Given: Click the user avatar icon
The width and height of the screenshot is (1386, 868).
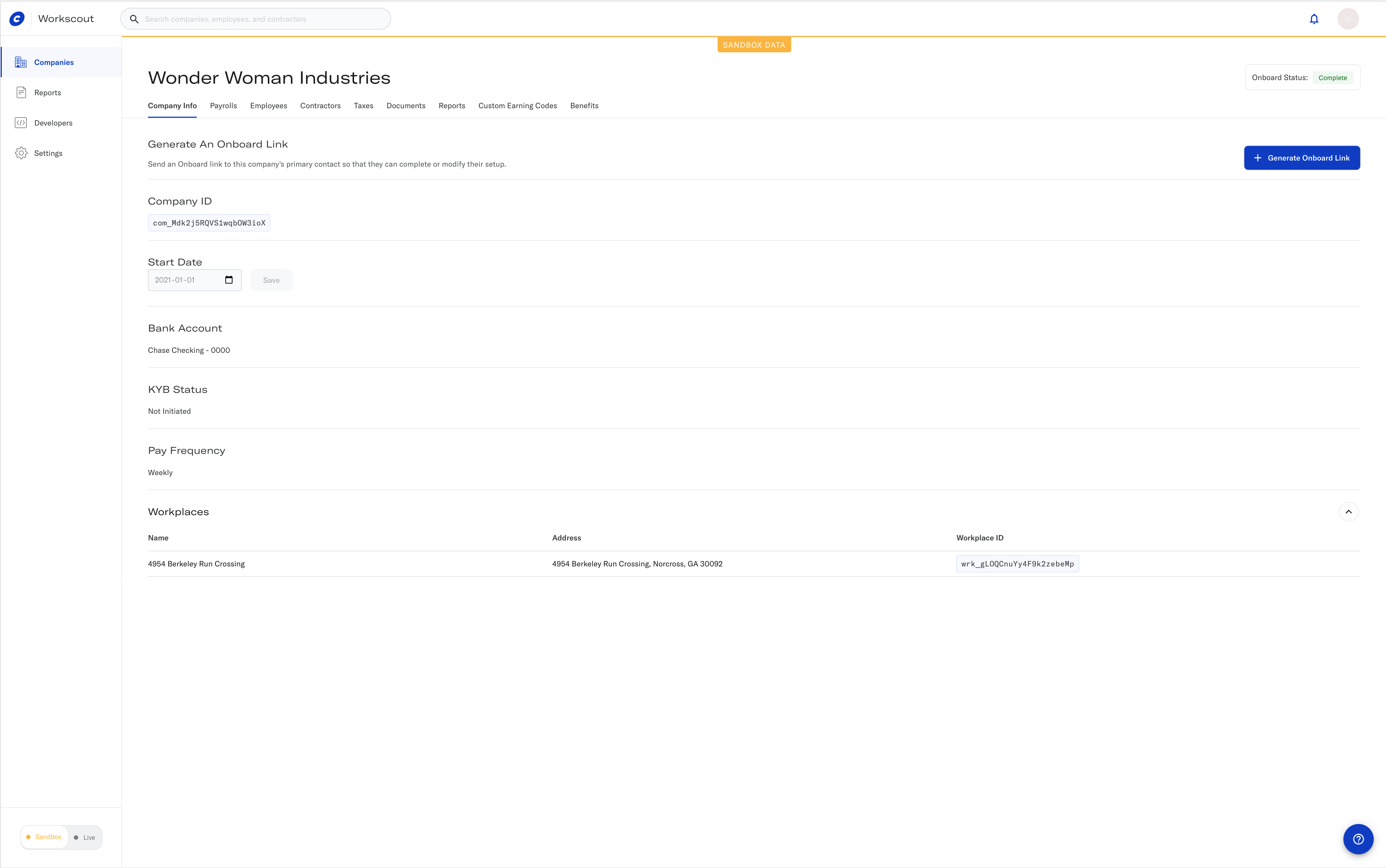Looking at the screenshot, I should [1347, 19].
